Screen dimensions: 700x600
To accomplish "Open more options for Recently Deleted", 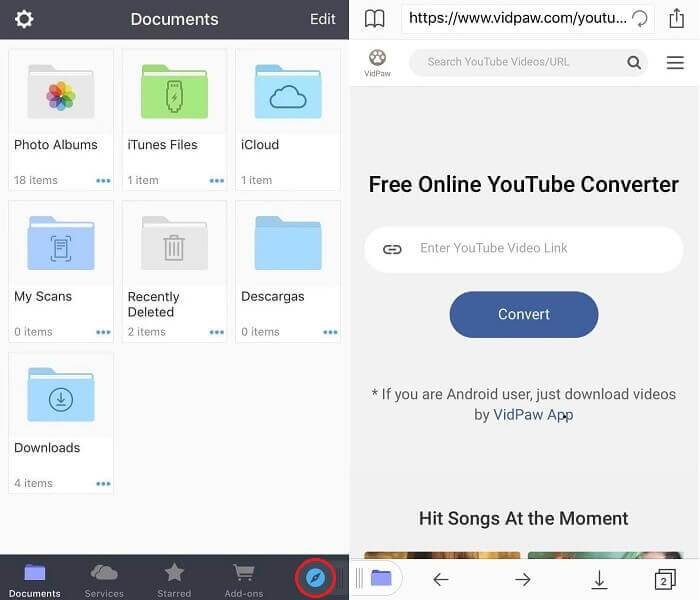I will [x=217, y=332].
